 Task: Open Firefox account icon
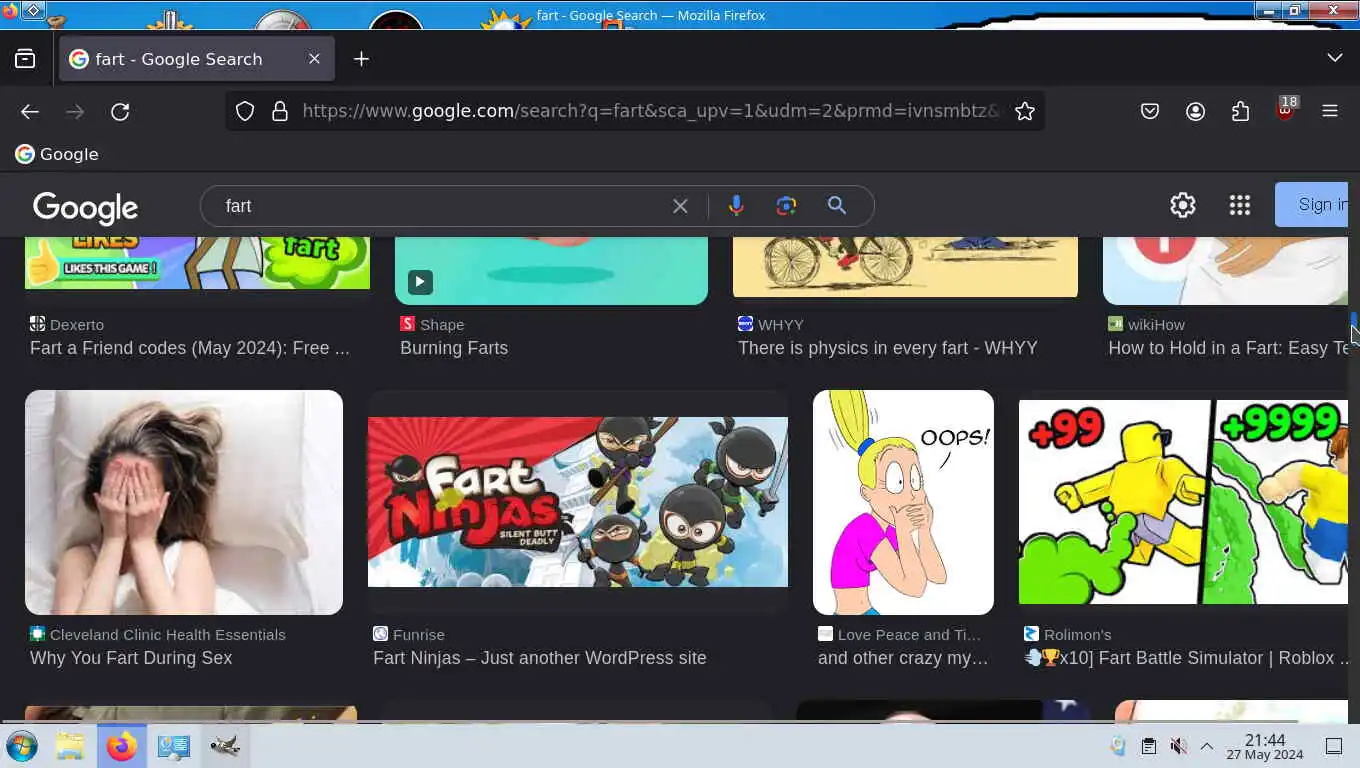pyautogui.click(x=1195, y=111)
